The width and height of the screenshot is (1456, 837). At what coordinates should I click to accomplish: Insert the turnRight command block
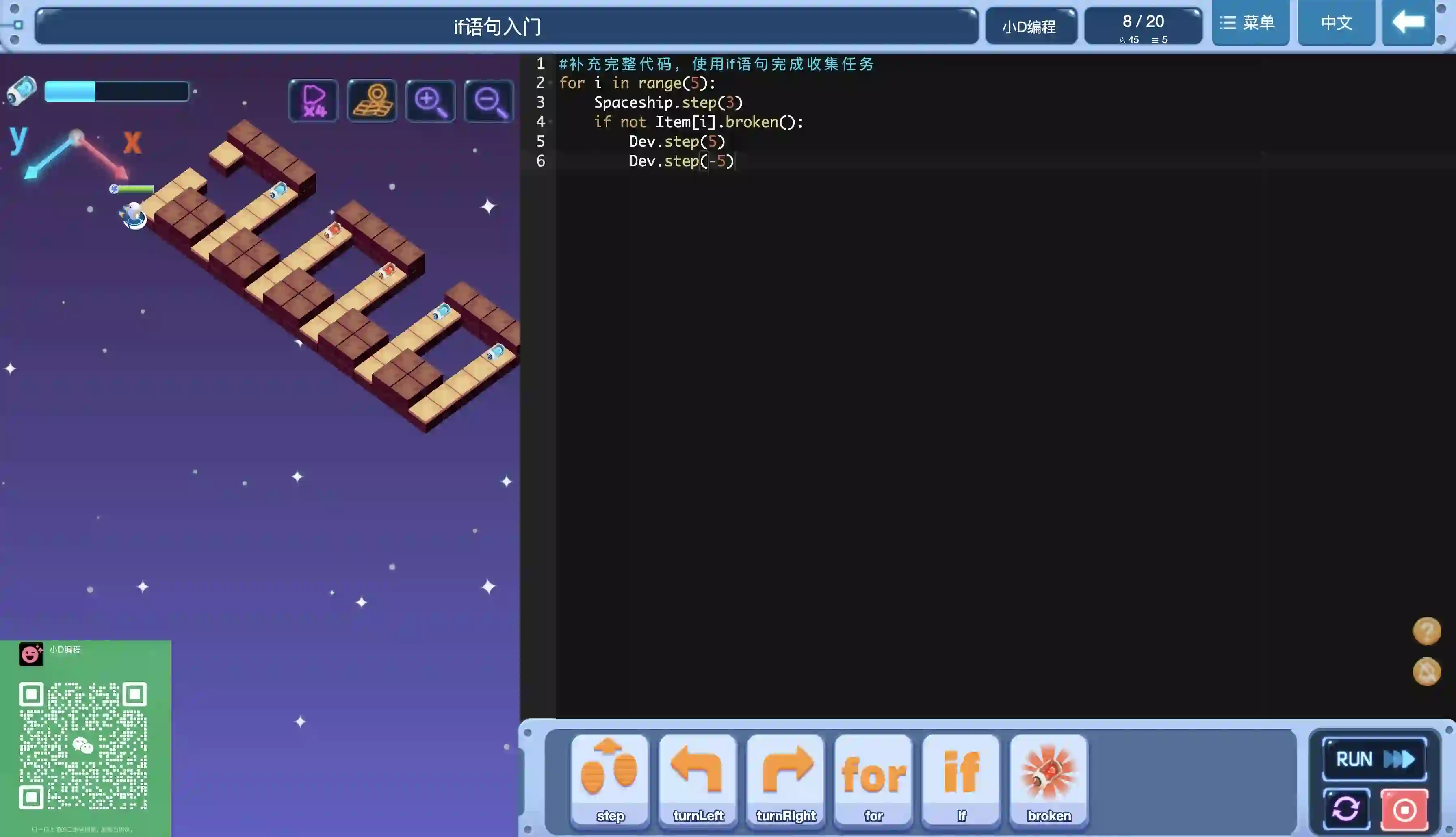[785, 780]
